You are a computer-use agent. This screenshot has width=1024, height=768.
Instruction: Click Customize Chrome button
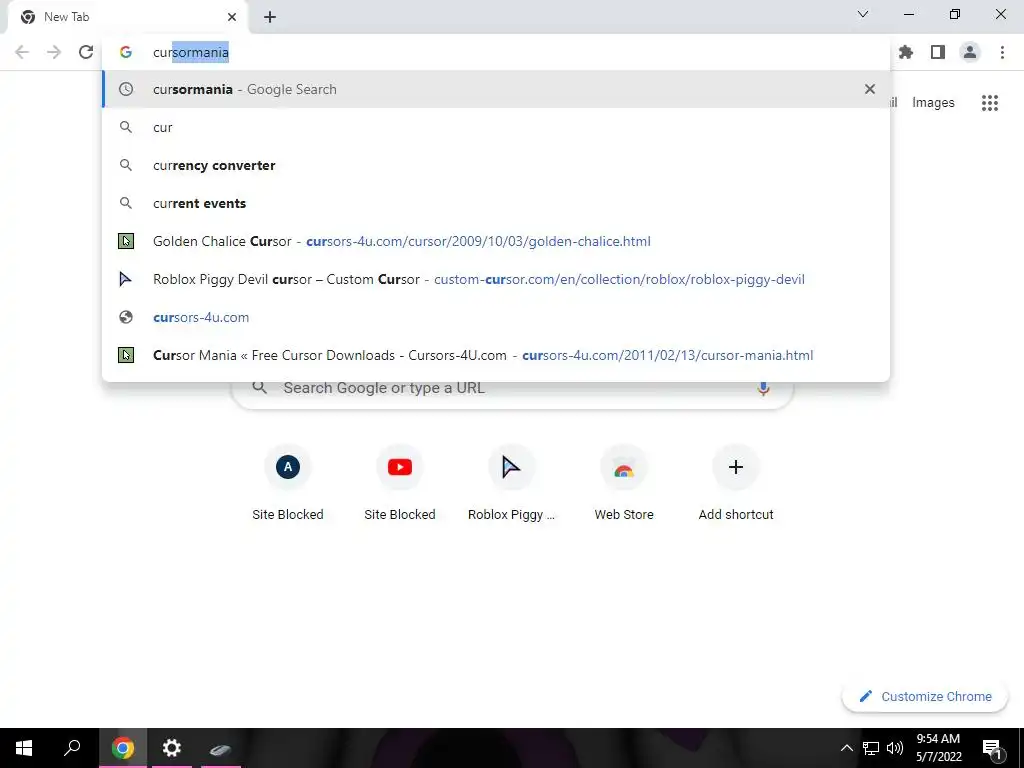pos(925,696)
